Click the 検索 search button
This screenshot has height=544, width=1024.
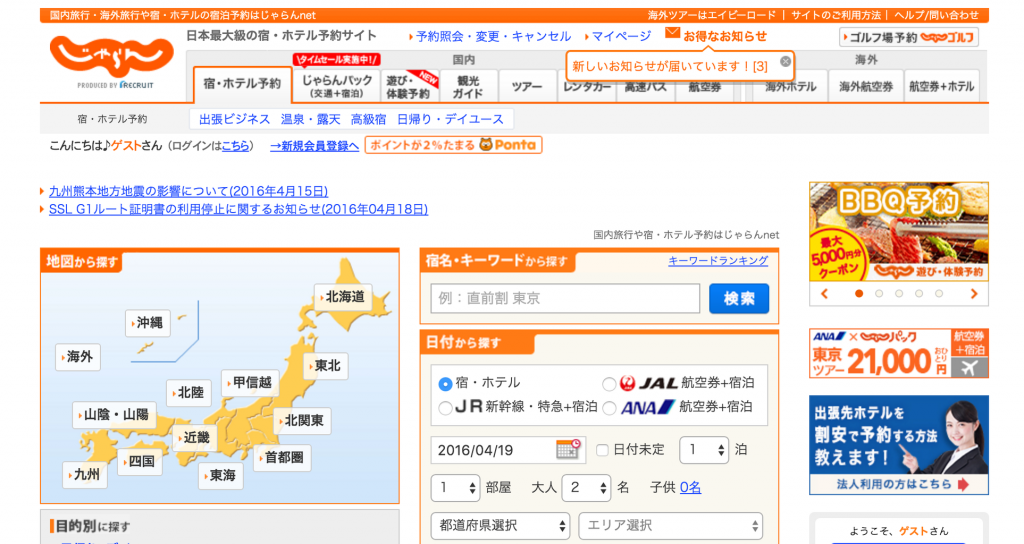(739, 298)
